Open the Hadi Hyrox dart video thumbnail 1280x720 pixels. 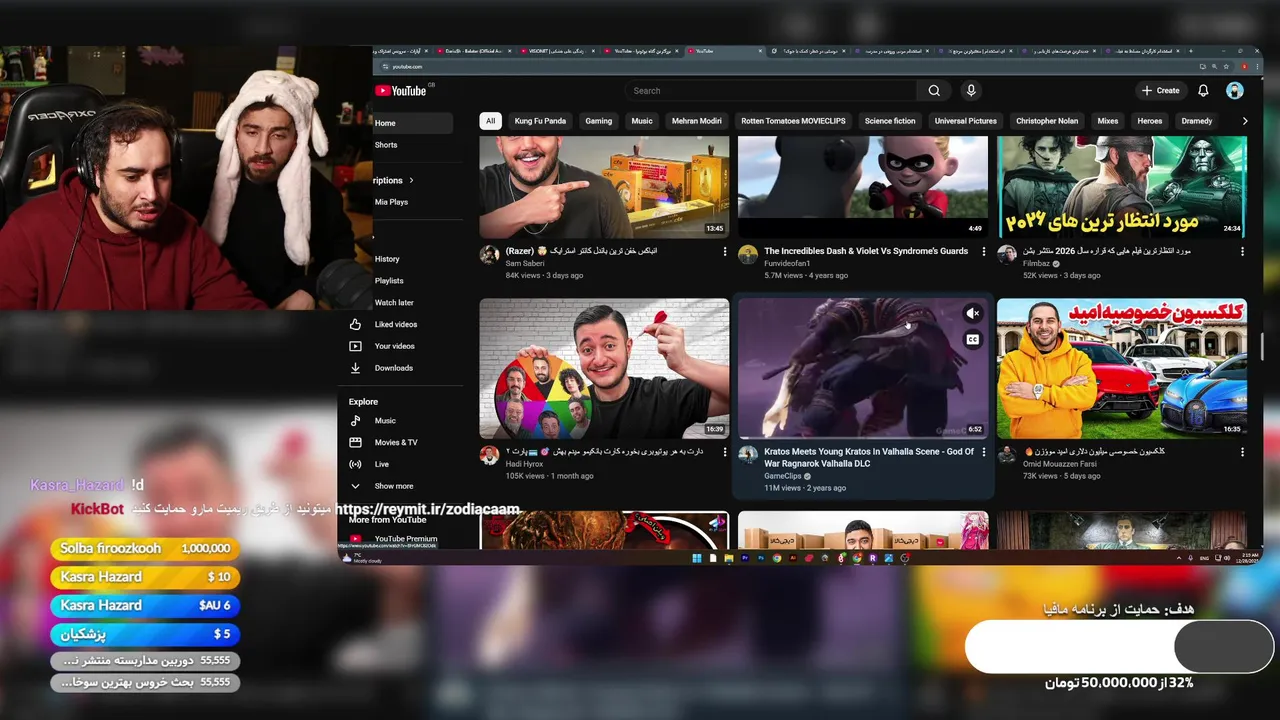tap(604, 369)
